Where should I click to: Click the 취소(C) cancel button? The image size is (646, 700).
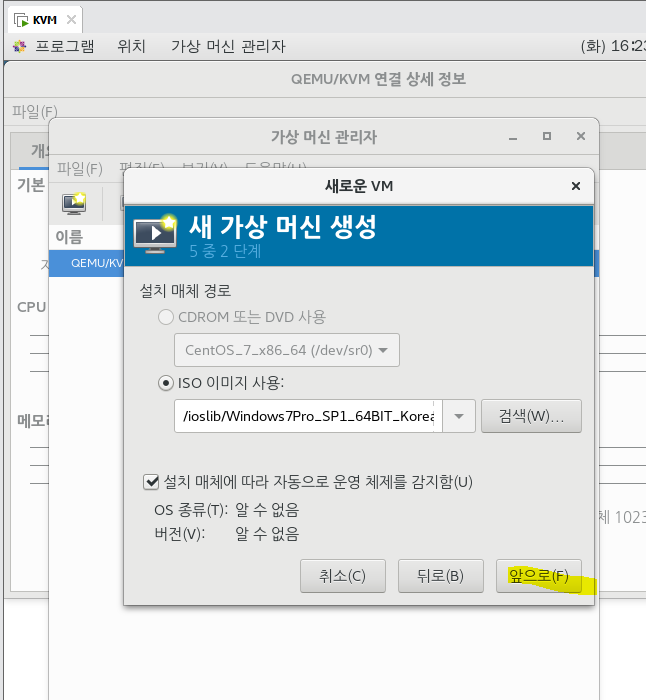point(342,576)
